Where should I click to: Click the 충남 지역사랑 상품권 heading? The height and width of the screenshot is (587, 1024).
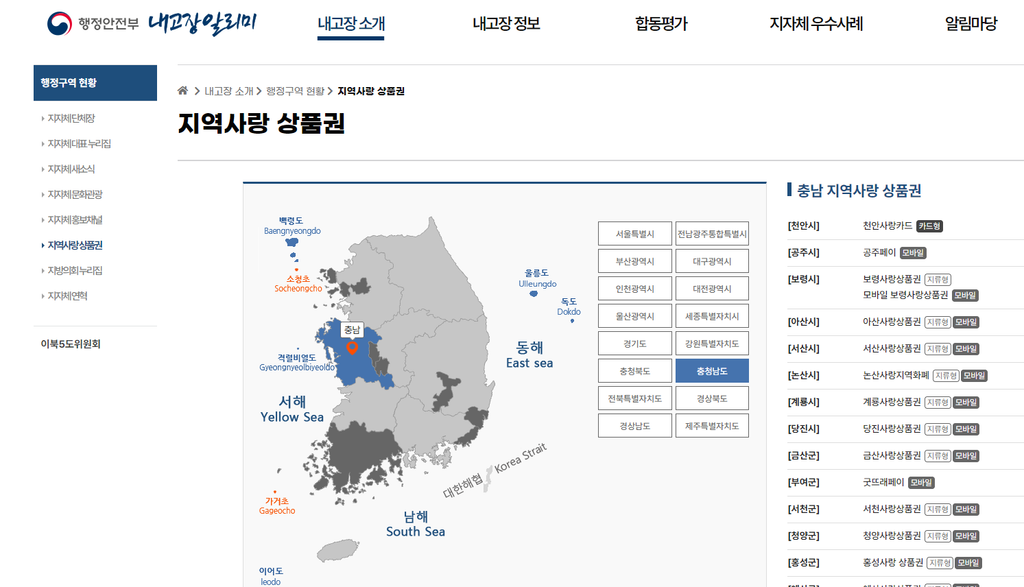click(x=859, y=191)
